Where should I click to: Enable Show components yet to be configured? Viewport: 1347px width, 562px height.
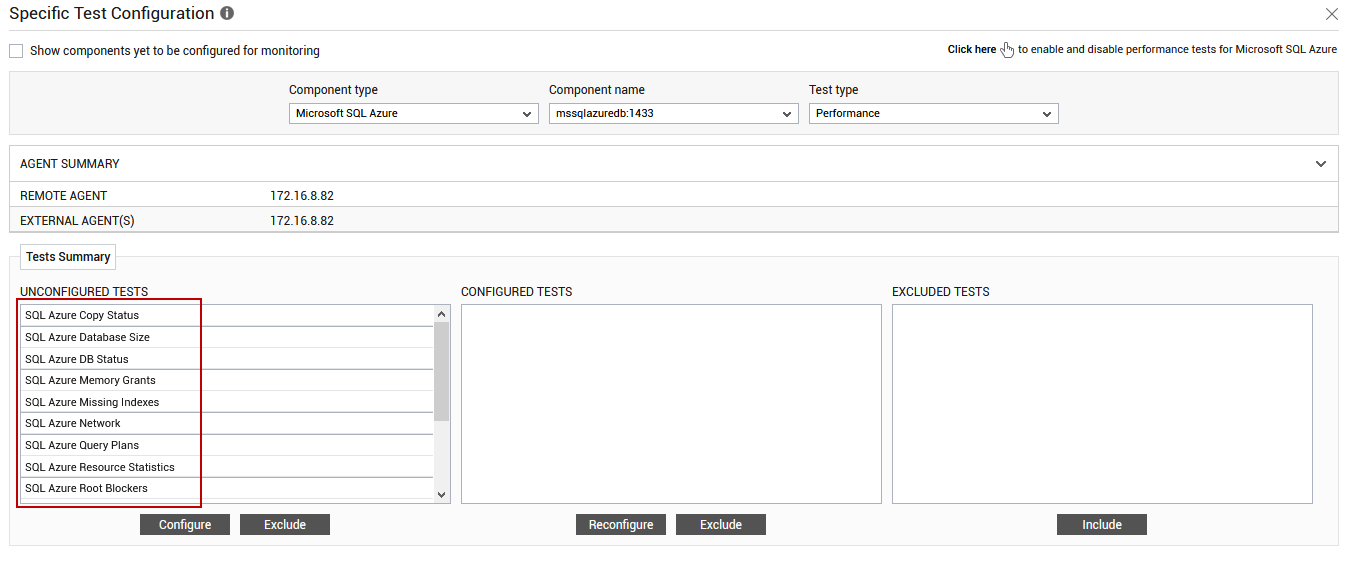[x=16, y=50]
